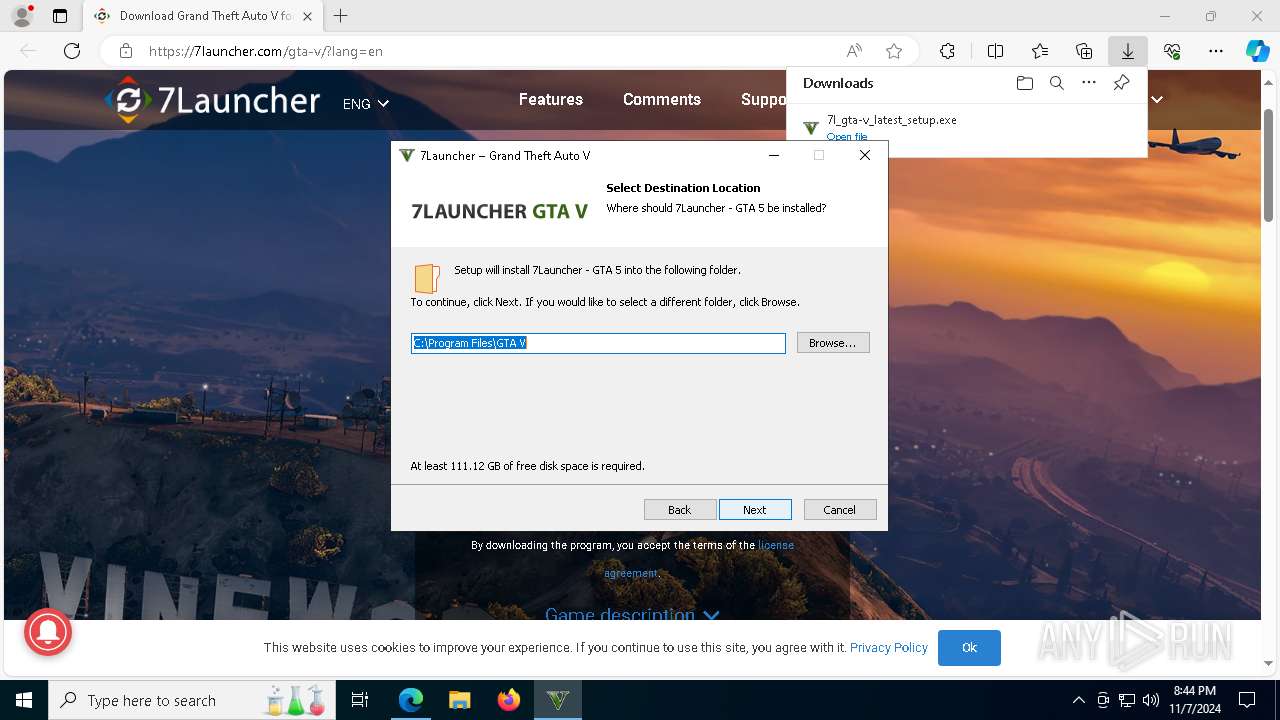Expand the Game description section

click(632, 613)
